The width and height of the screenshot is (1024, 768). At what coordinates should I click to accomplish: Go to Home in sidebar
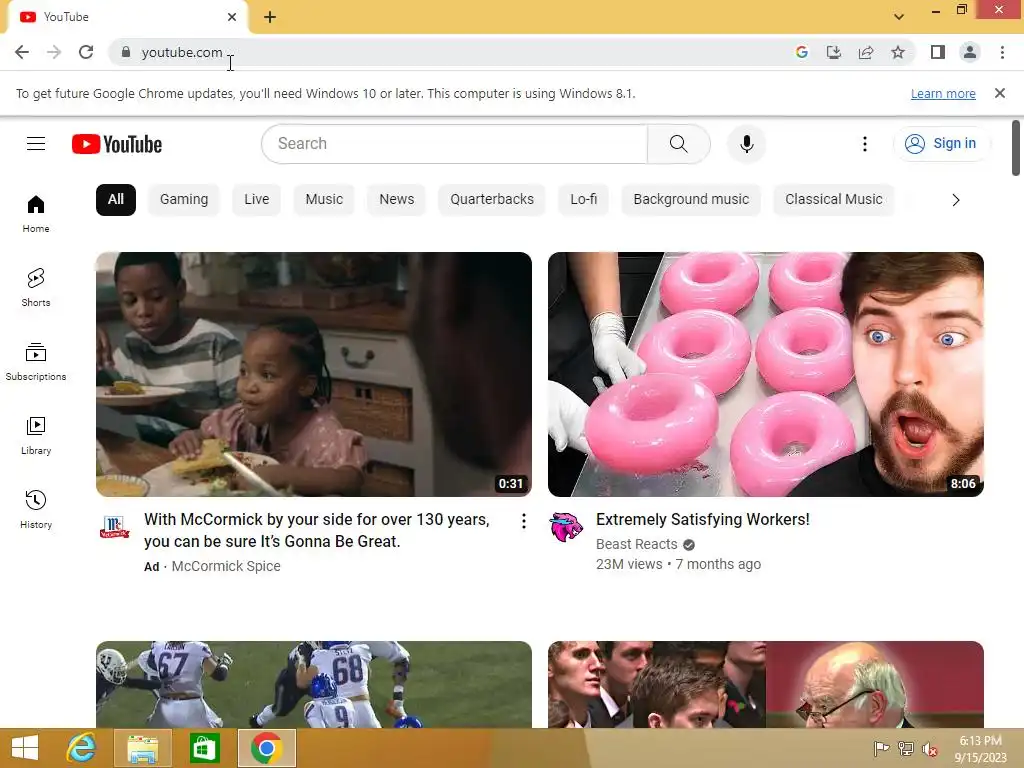click(x=36, y=214)
